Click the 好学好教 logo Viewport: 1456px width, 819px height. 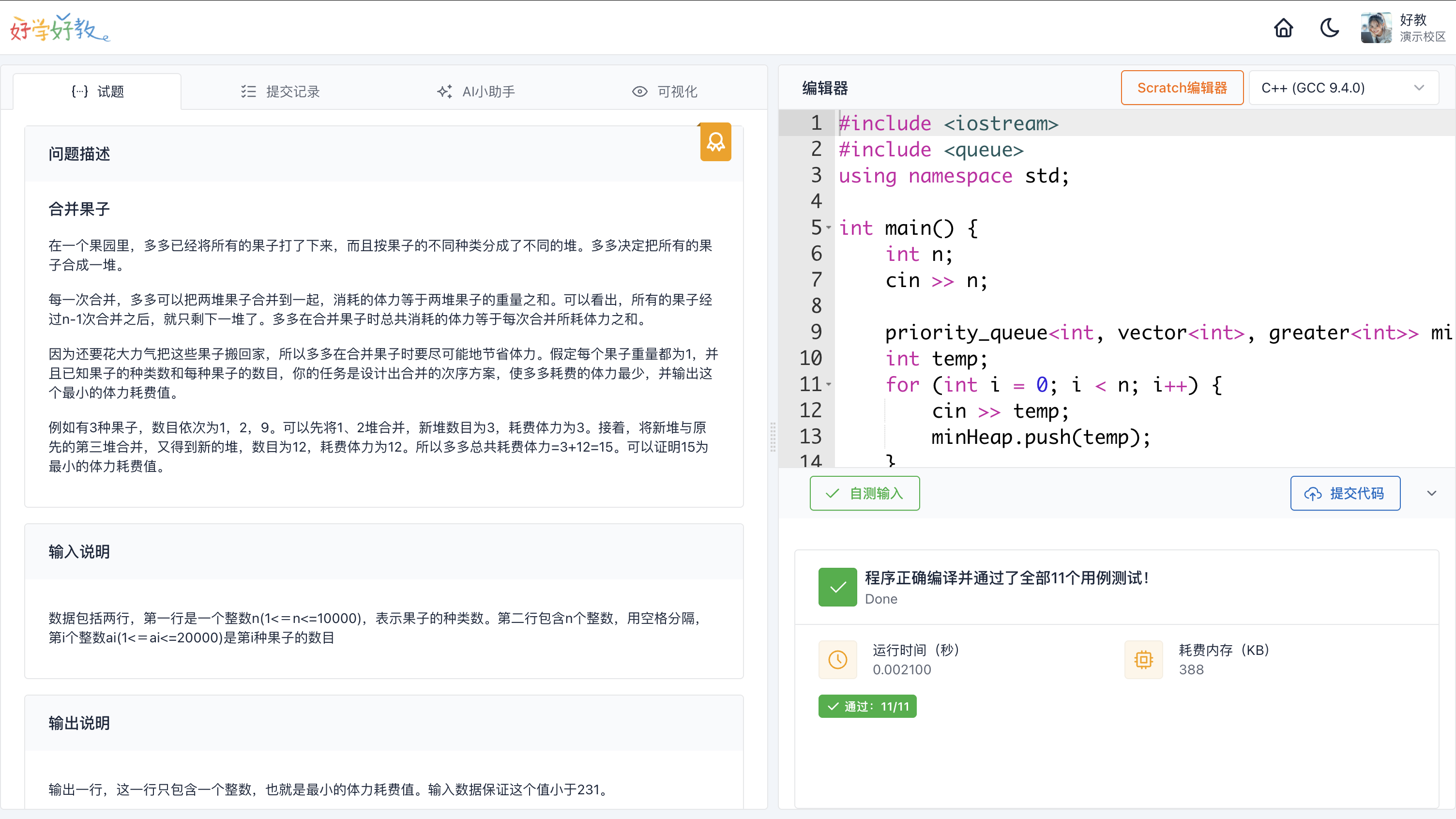click(60, 28)
